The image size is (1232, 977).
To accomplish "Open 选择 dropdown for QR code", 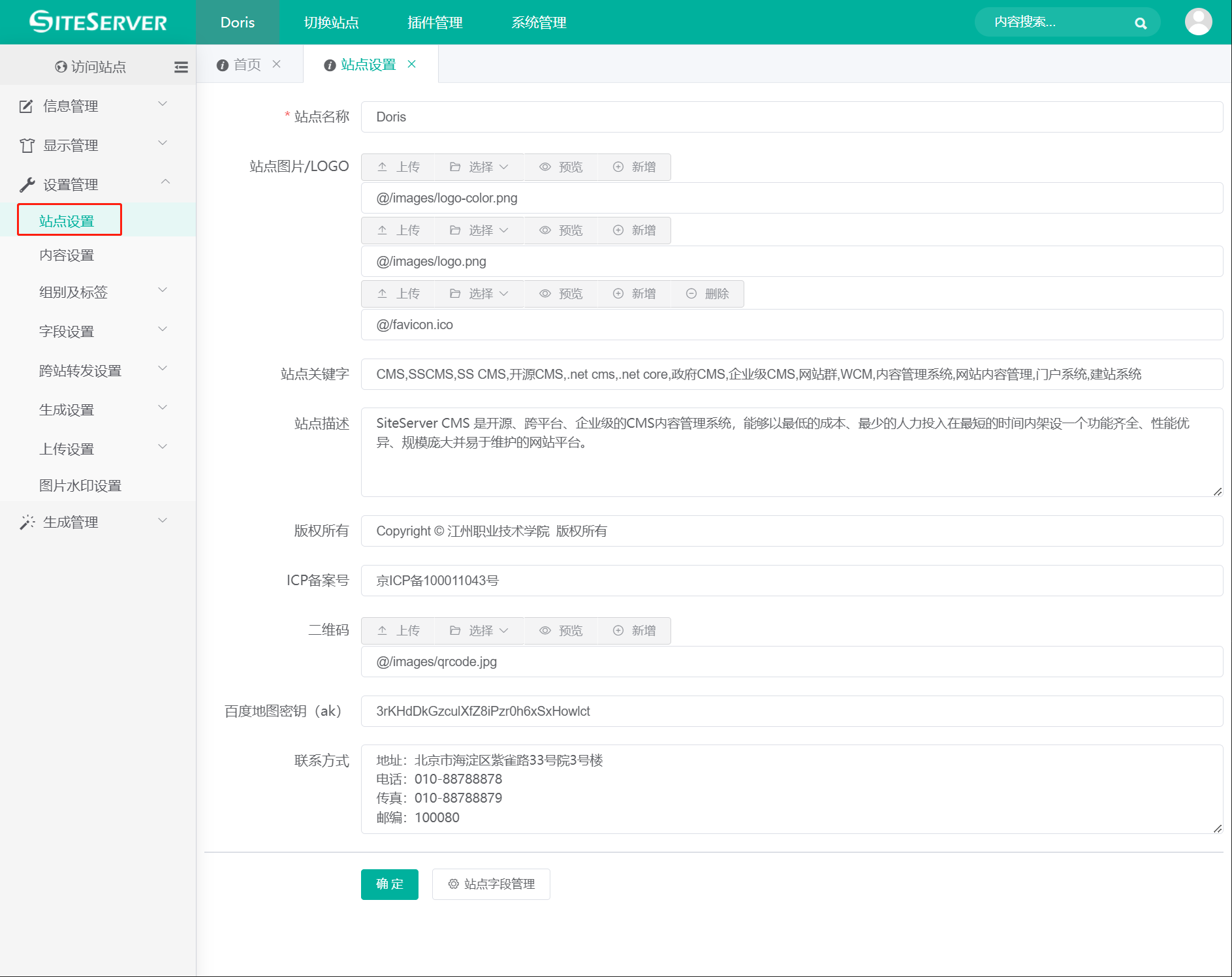I will 479,631.
